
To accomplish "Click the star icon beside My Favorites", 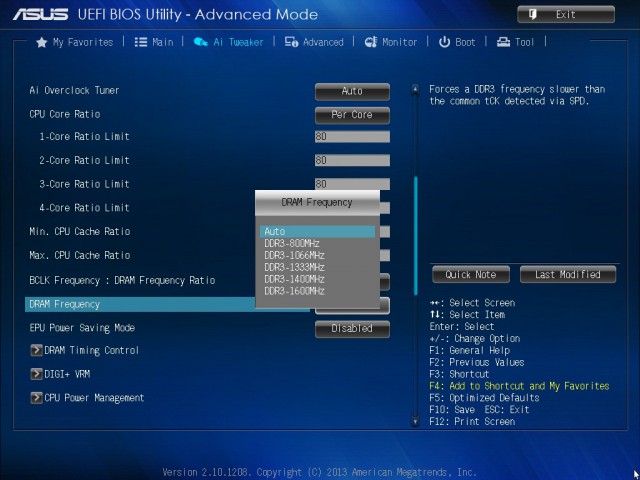I will [42, 42].
